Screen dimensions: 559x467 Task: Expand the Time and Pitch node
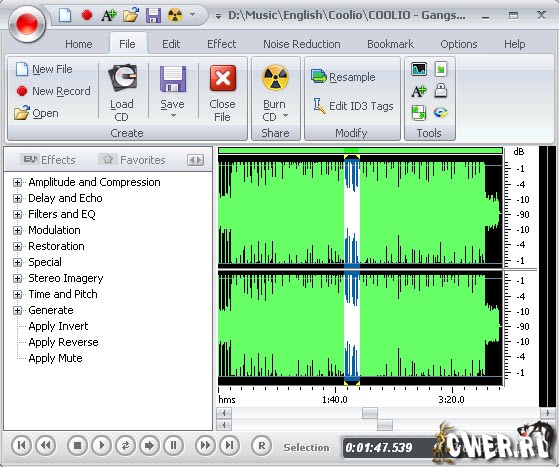(17, 294)
